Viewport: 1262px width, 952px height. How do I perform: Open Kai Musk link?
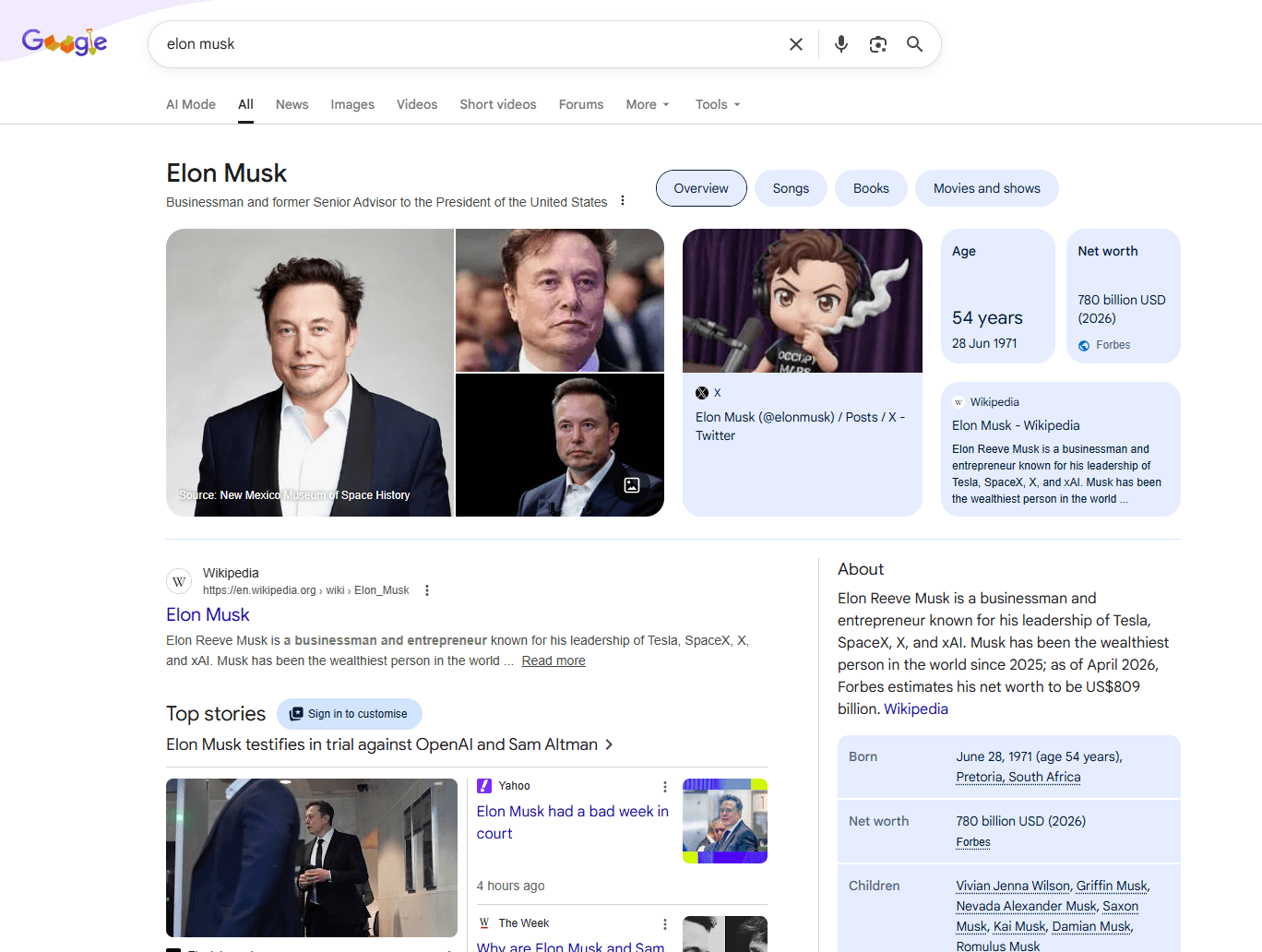(1019, 926)
